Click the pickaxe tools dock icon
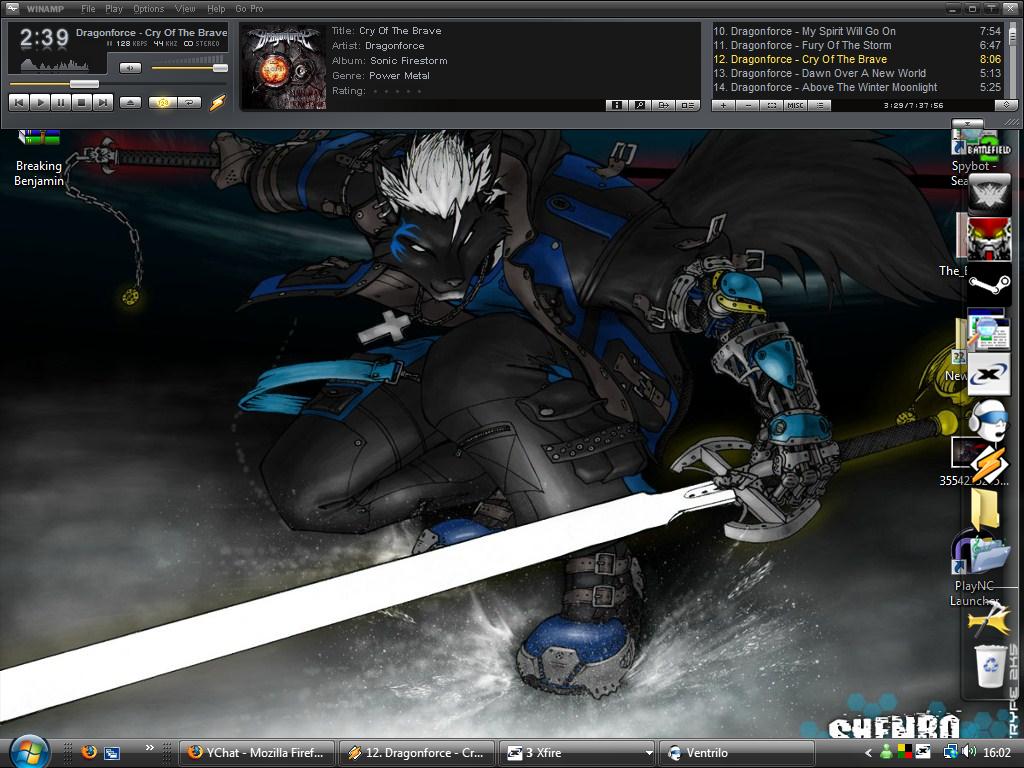 988,618
